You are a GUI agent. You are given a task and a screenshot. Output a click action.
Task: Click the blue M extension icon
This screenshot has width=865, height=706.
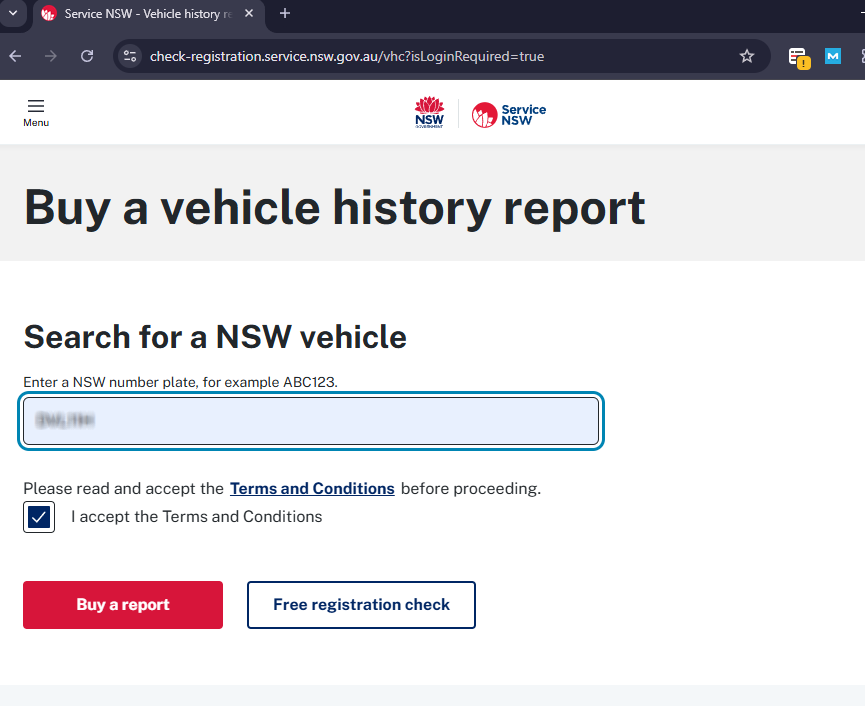coord(832,56)
